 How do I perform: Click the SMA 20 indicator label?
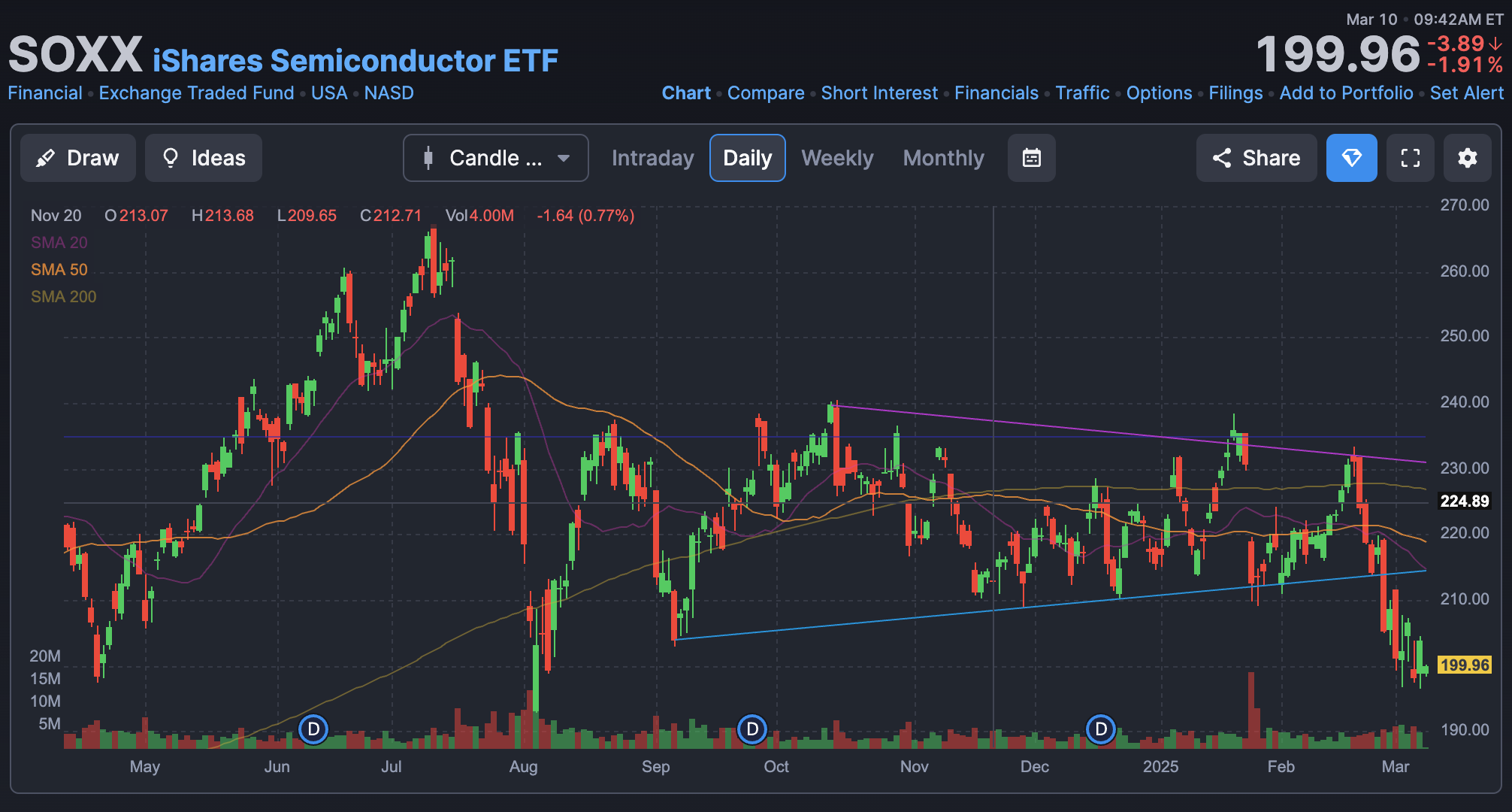tap(59, 242)
